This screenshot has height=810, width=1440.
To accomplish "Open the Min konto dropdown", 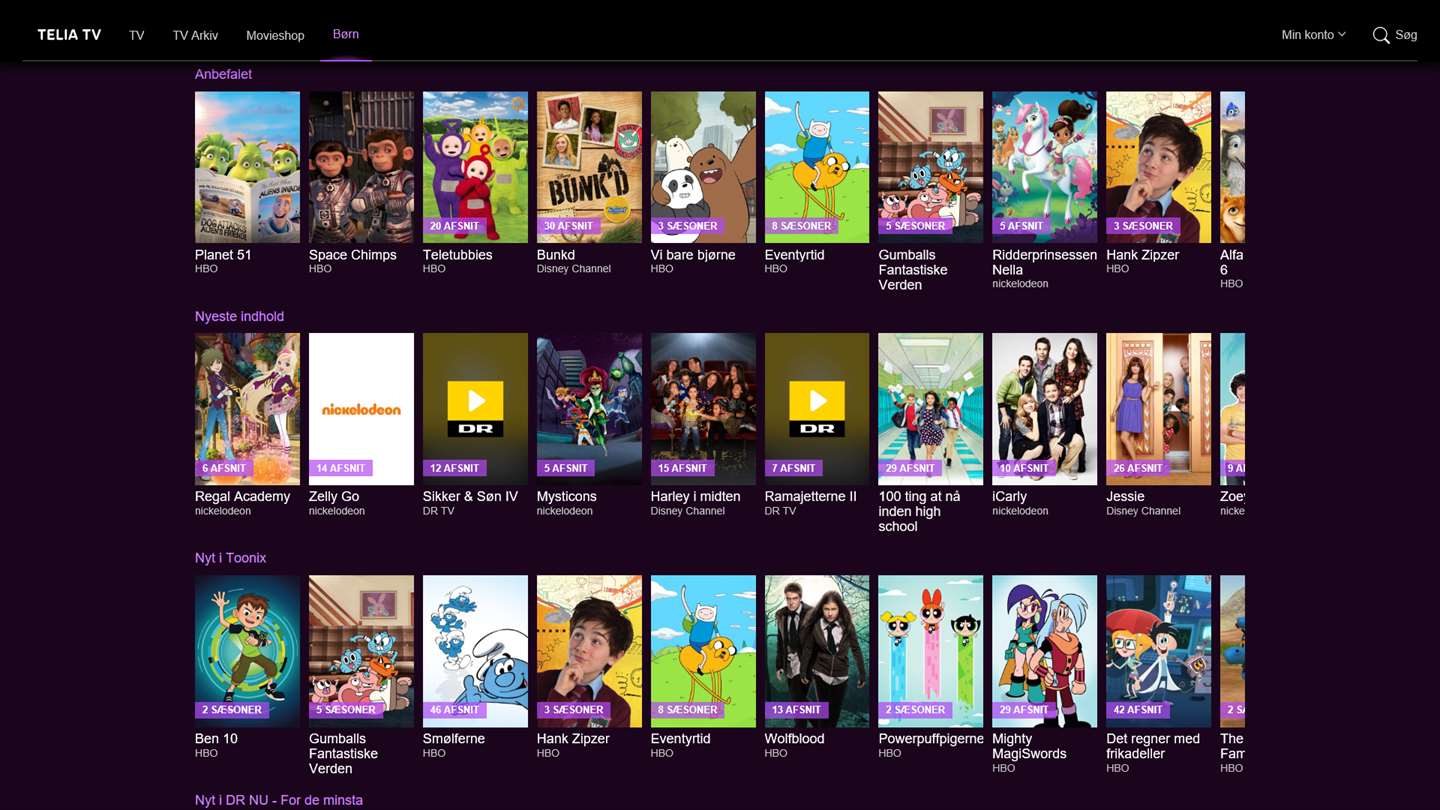I will [x=1313, y=35].
